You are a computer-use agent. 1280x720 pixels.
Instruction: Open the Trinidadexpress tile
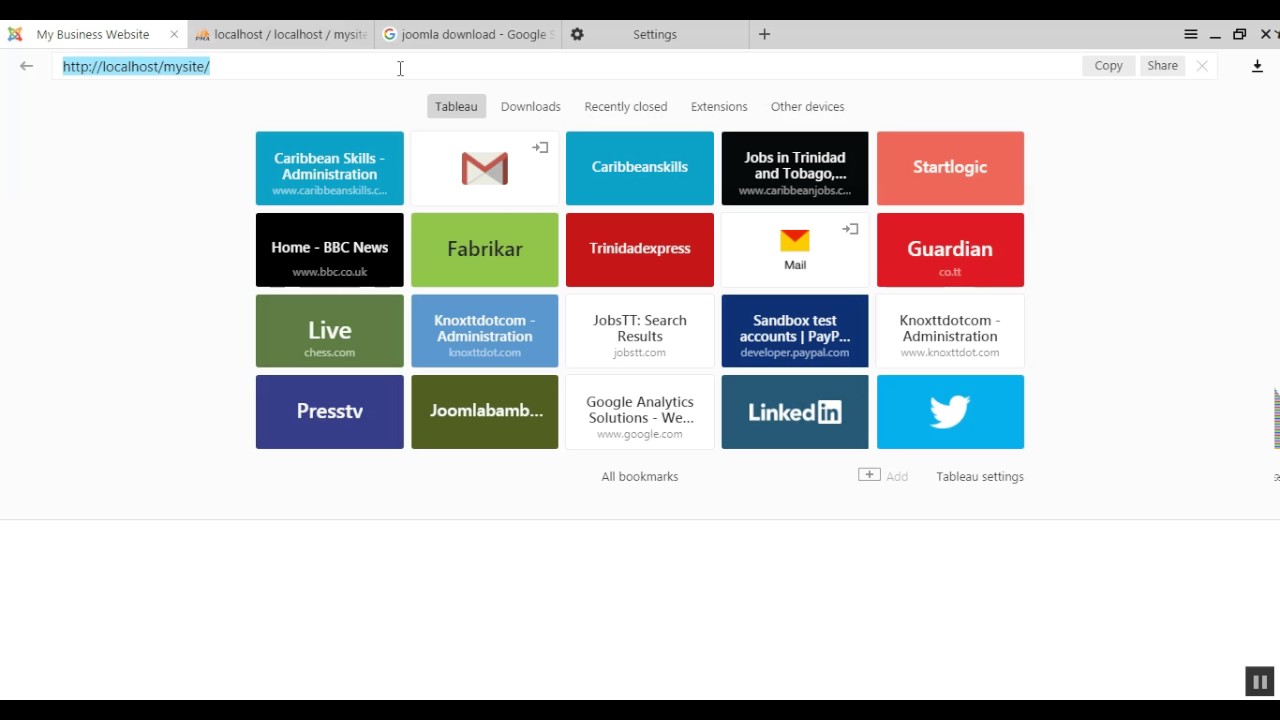pos(640,250)
